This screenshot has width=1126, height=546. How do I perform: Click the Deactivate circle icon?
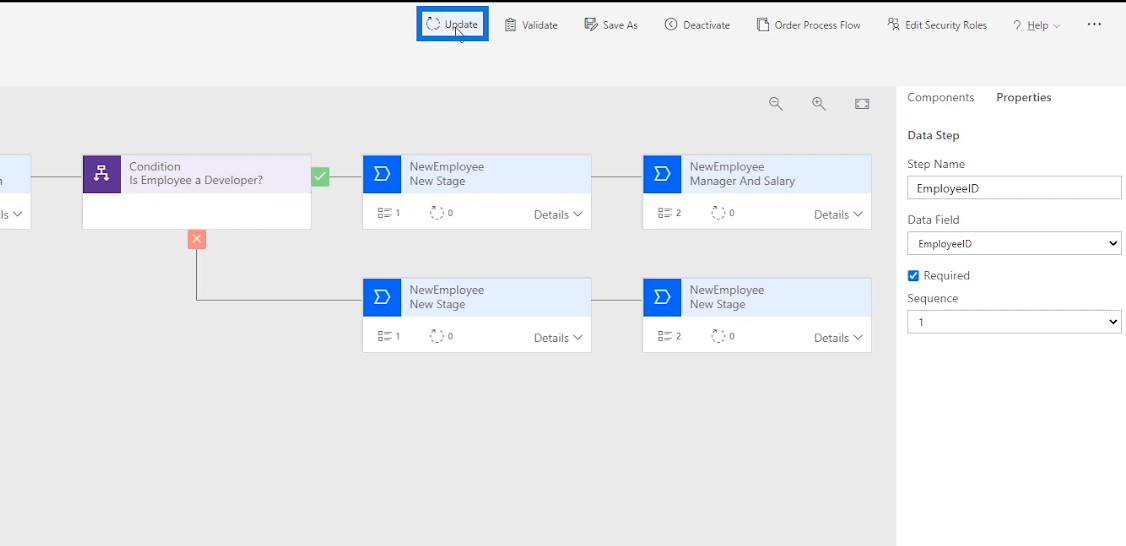click(x=671, y=25)
